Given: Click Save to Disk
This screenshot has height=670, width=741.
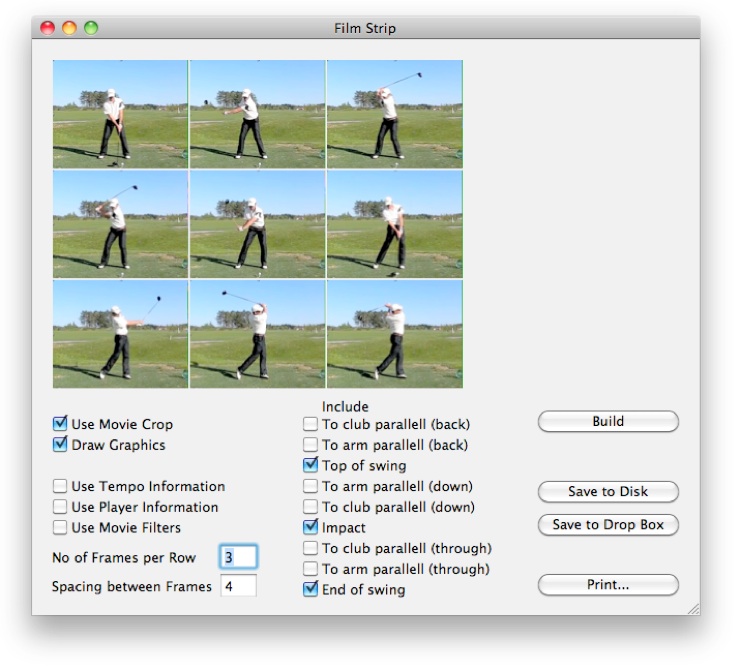Looking at the screenshot, I should click(x=608, y=491).
